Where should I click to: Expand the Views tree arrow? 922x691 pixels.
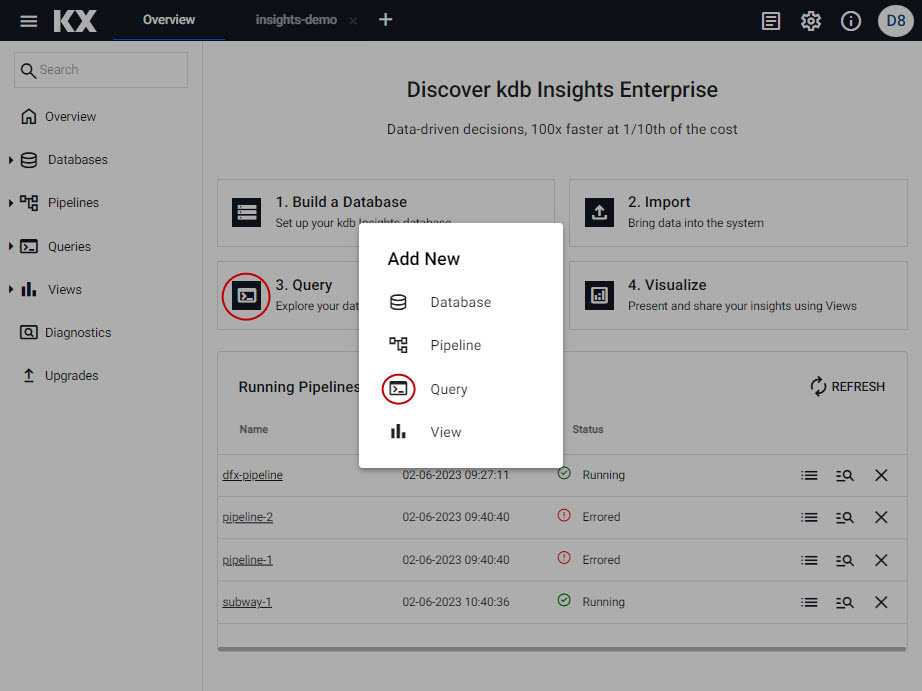pos(11,289)
